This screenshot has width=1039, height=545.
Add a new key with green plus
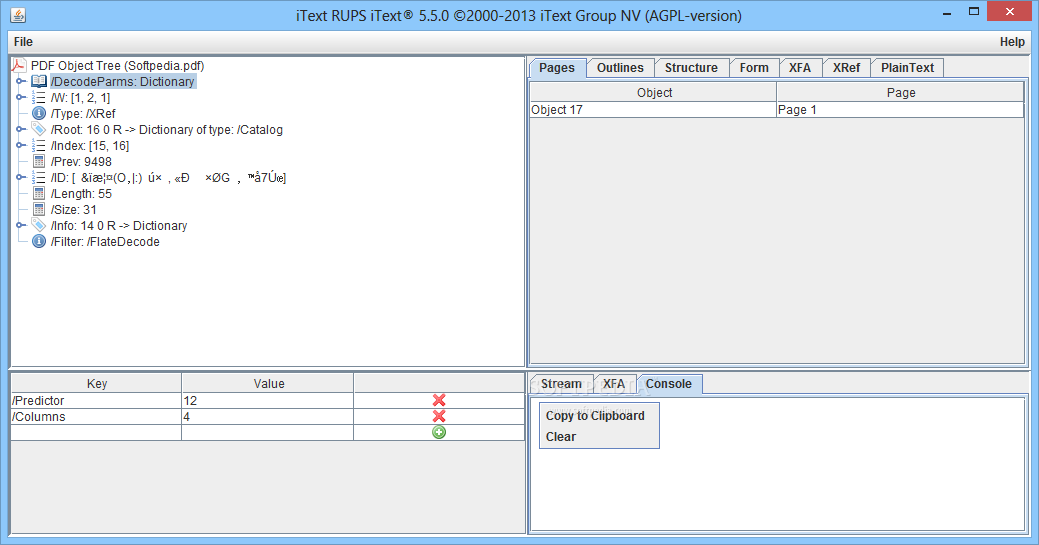click(439, 432)
